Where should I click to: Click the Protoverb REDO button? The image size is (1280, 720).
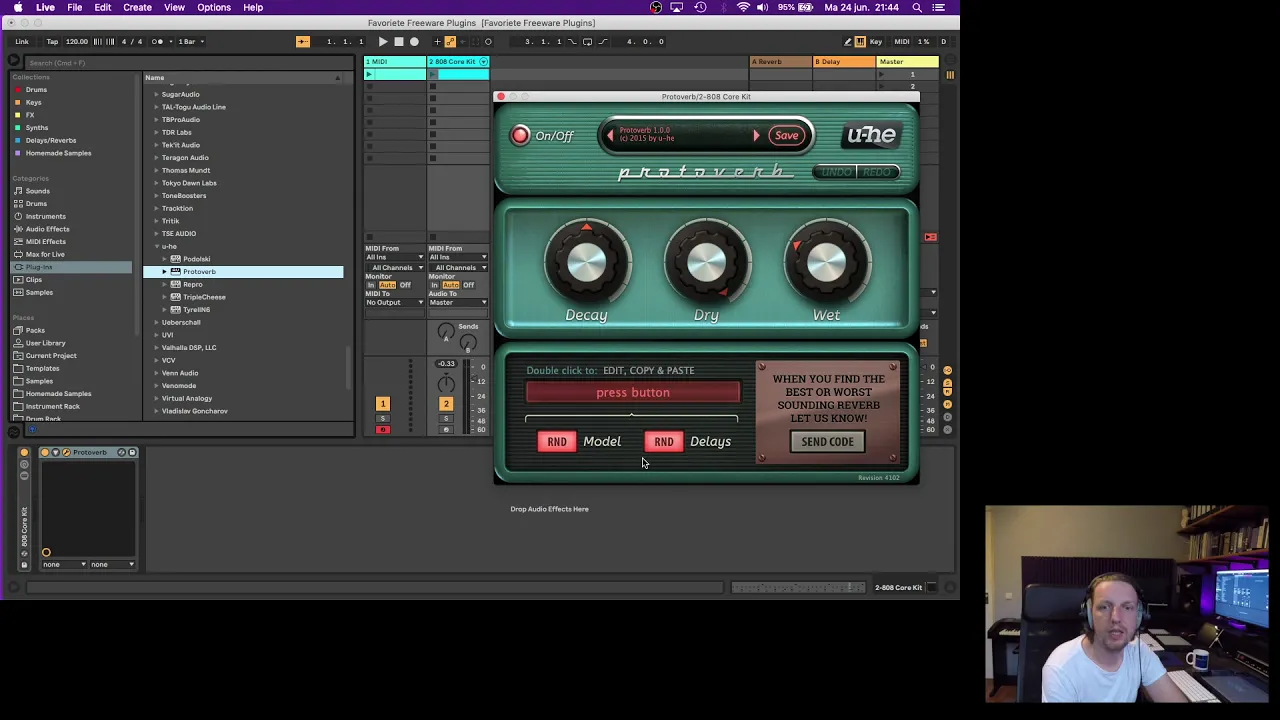click(877, 172)
